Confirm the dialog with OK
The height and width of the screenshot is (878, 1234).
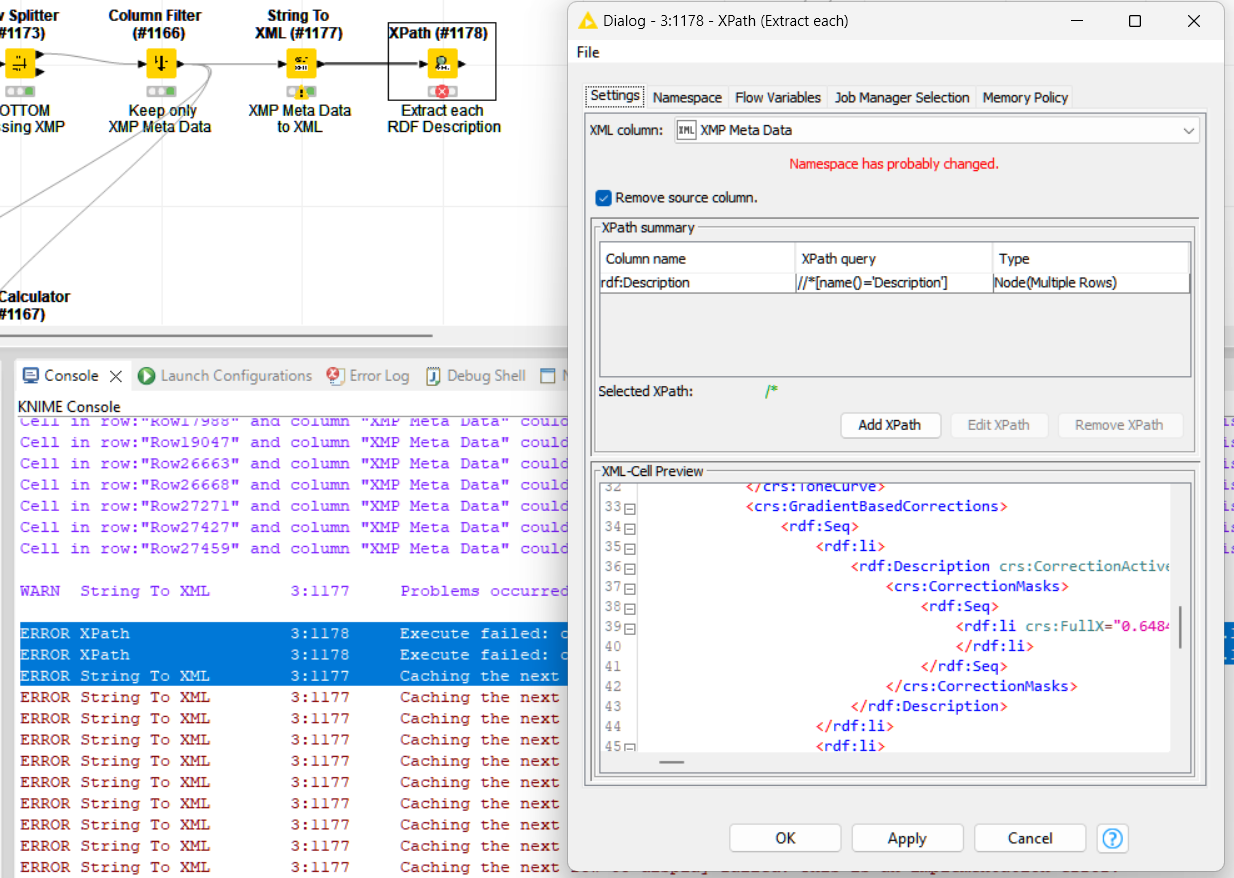pyautogui.click(x=785, y=838)
